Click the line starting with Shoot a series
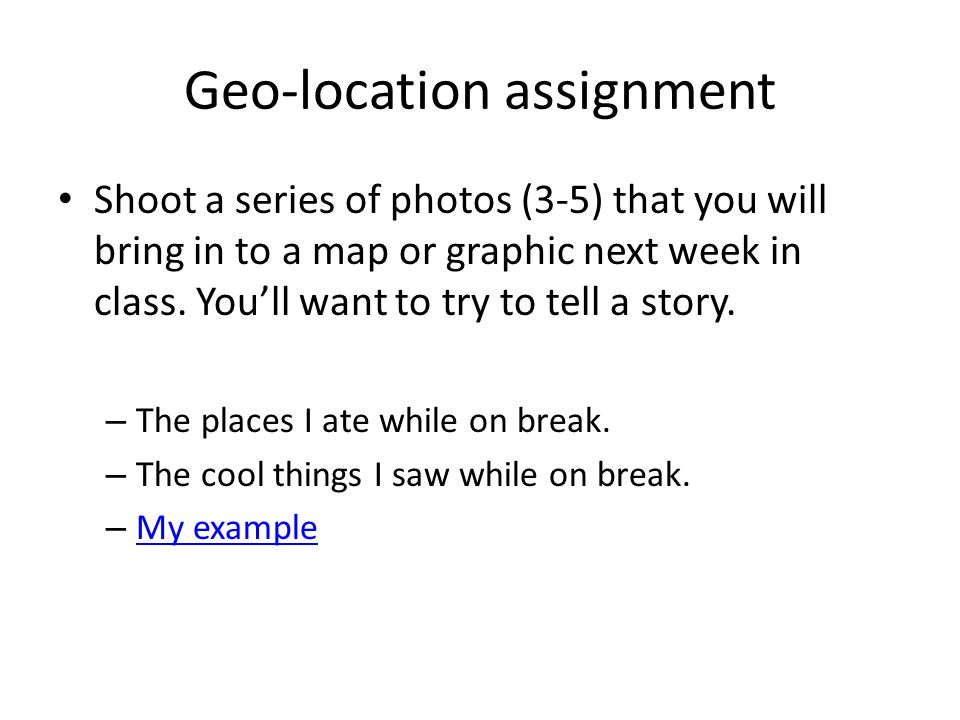Image resolution: width=960 pixels, height=720 pixels. pyautogui.click(x=460, y=200)
